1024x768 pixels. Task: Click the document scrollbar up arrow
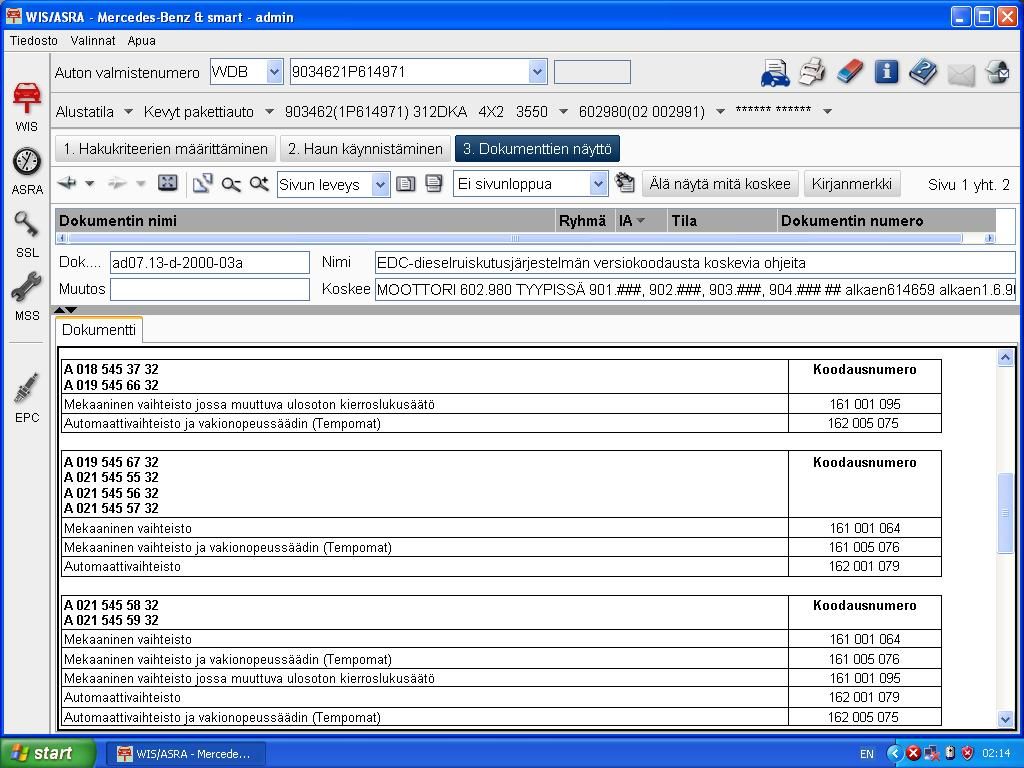(x=1005, y=357)
